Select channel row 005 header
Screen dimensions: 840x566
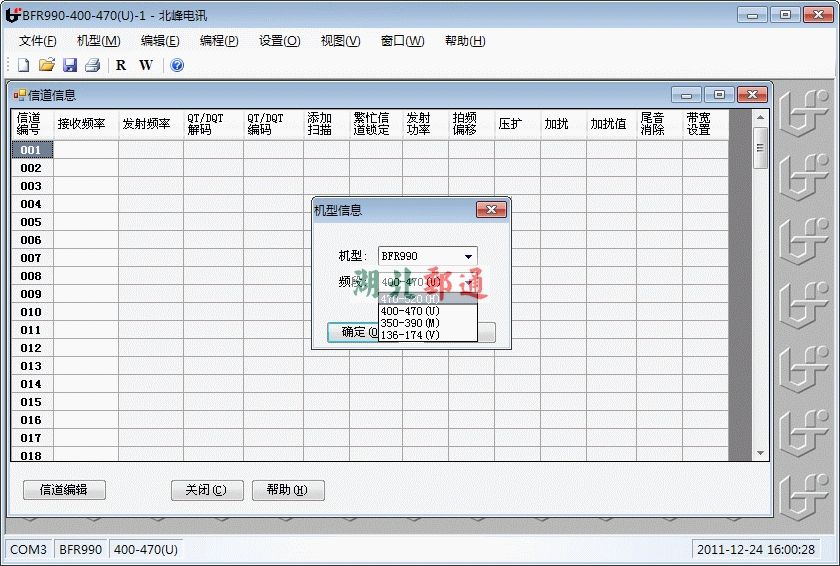(31, 222)
